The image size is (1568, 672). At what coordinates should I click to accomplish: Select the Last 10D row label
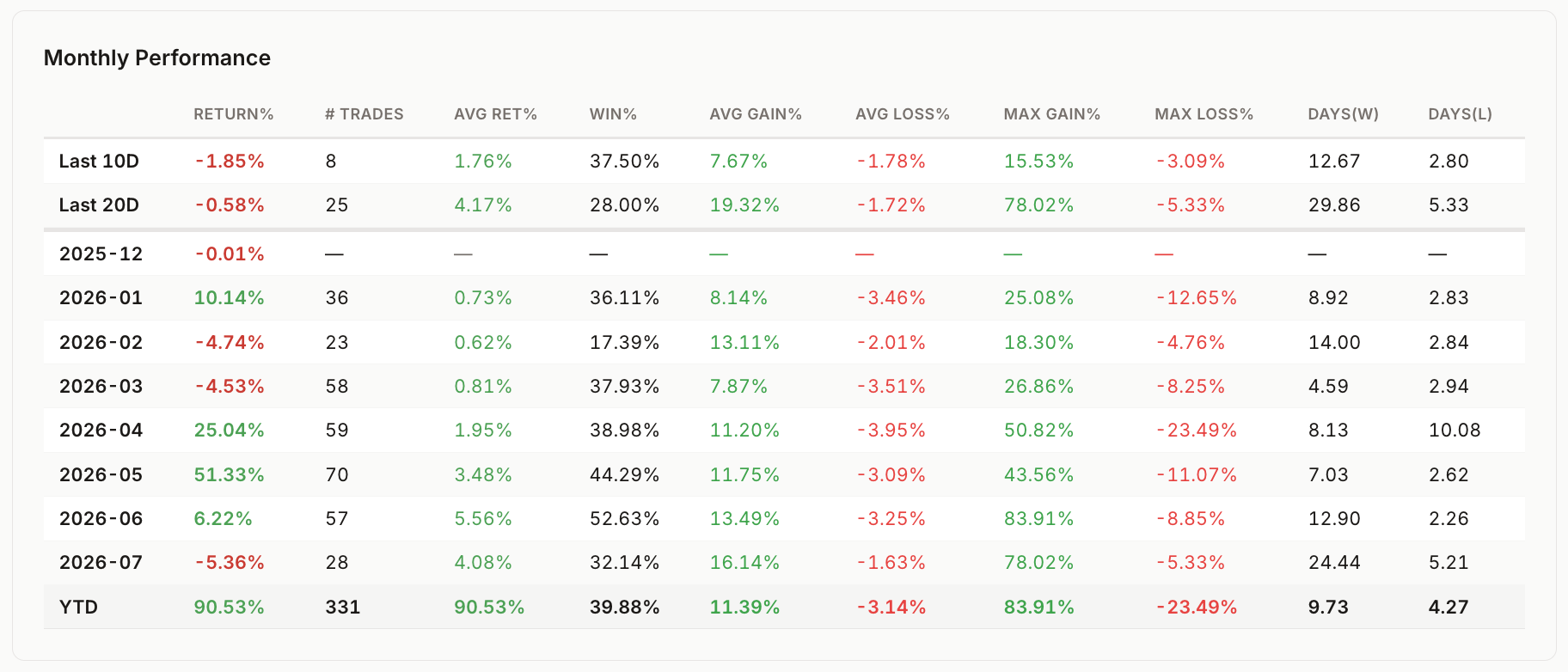[99, 162]
